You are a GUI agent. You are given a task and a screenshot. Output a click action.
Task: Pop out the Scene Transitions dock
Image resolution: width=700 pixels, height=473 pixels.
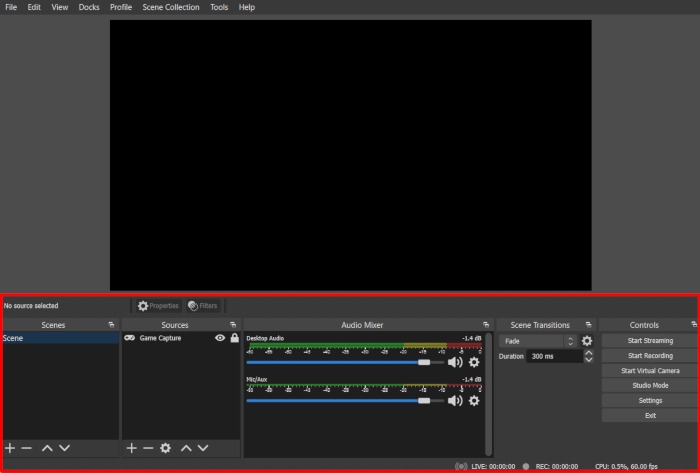589,325
